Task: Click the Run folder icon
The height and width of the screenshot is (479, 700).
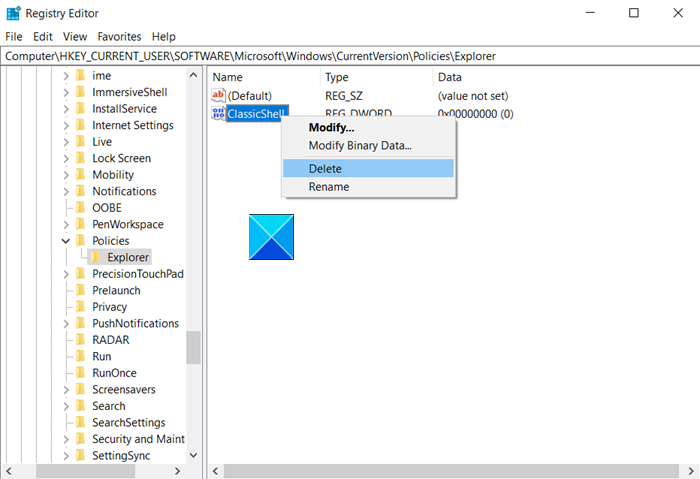Action: 81,356
